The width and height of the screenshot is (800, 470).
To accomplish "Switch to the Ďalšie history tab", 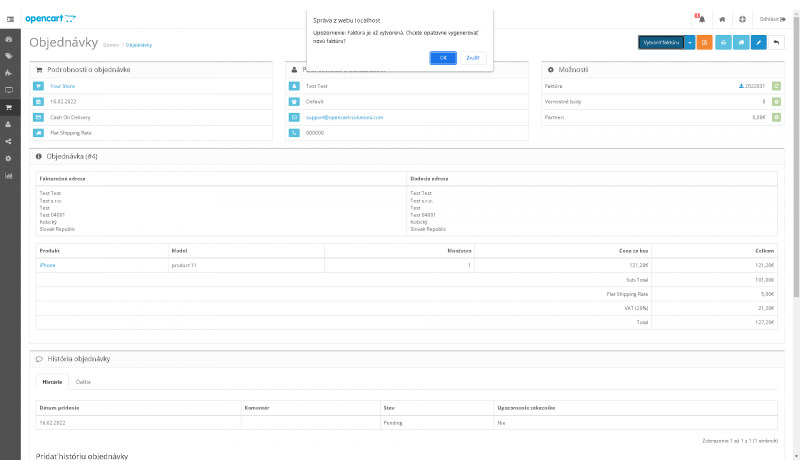I will point(84,382).
